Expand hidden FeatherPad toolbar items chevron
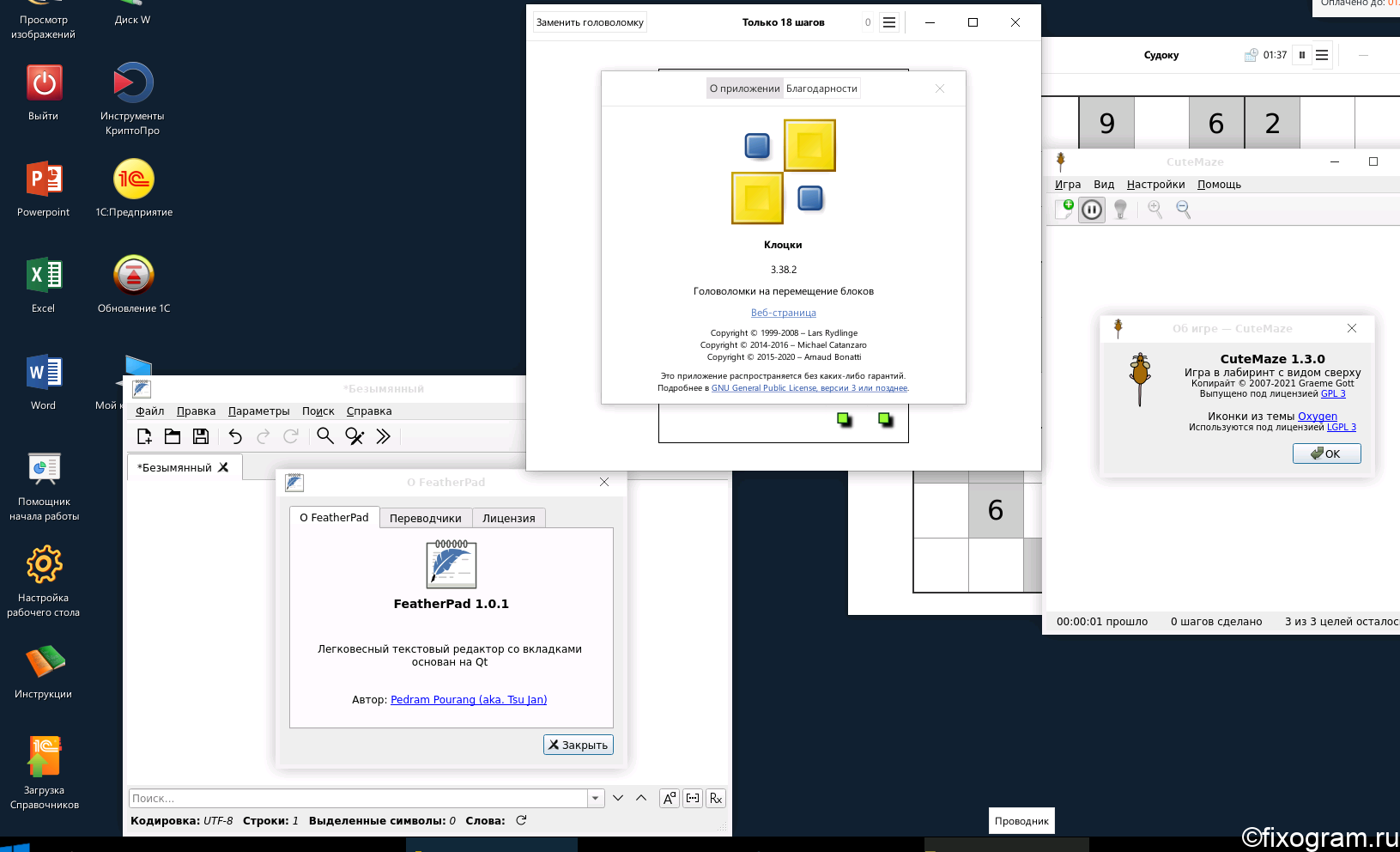The image size is (1400, 852). pyautogui.click(x=384, y=436)
